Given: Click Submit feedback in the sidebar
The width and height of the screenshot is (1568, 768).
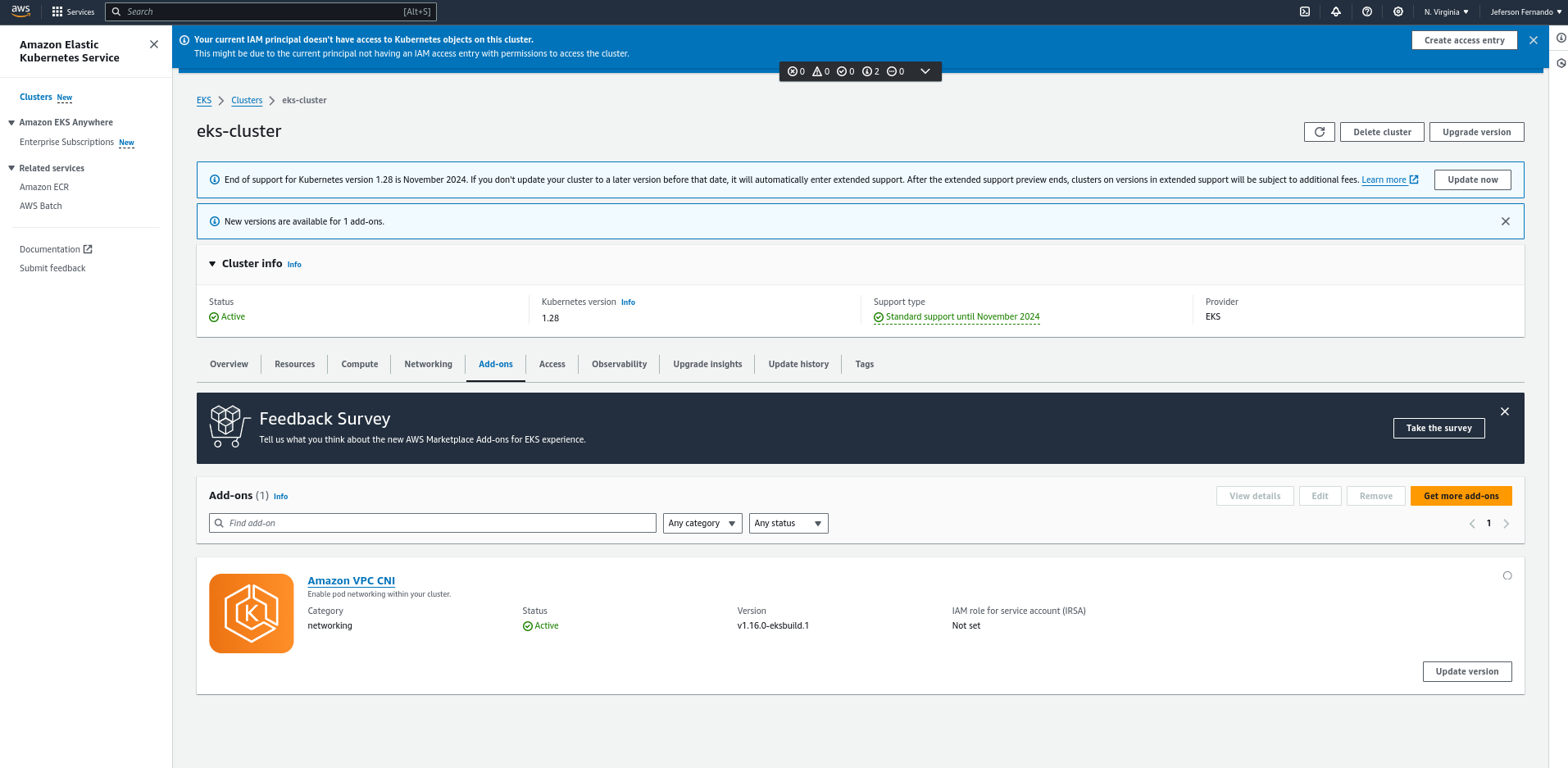Looking at the screenshot, I should [x=52, y=268].
